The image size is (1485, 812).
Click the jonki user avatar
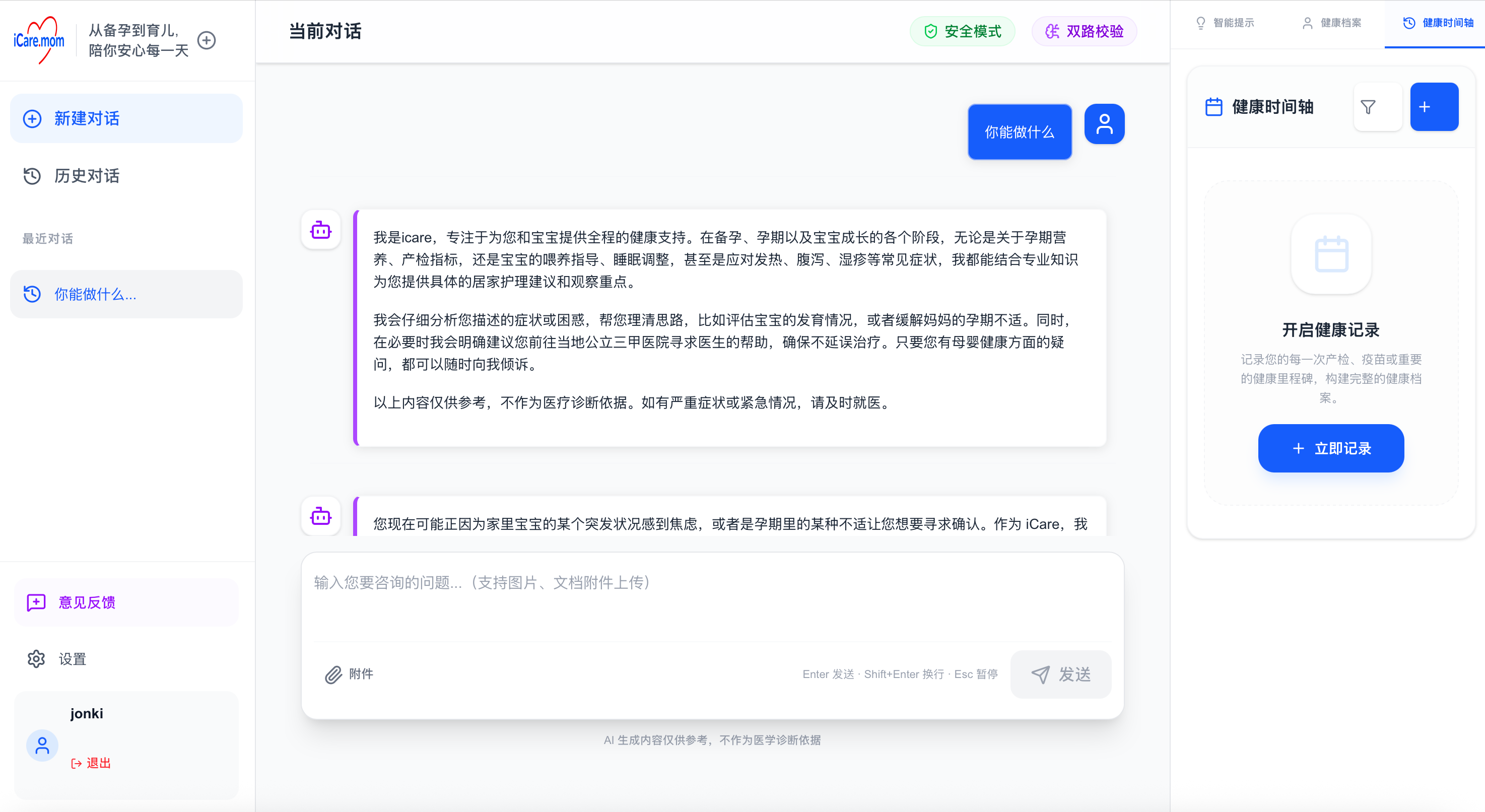[x=42, y=746]
